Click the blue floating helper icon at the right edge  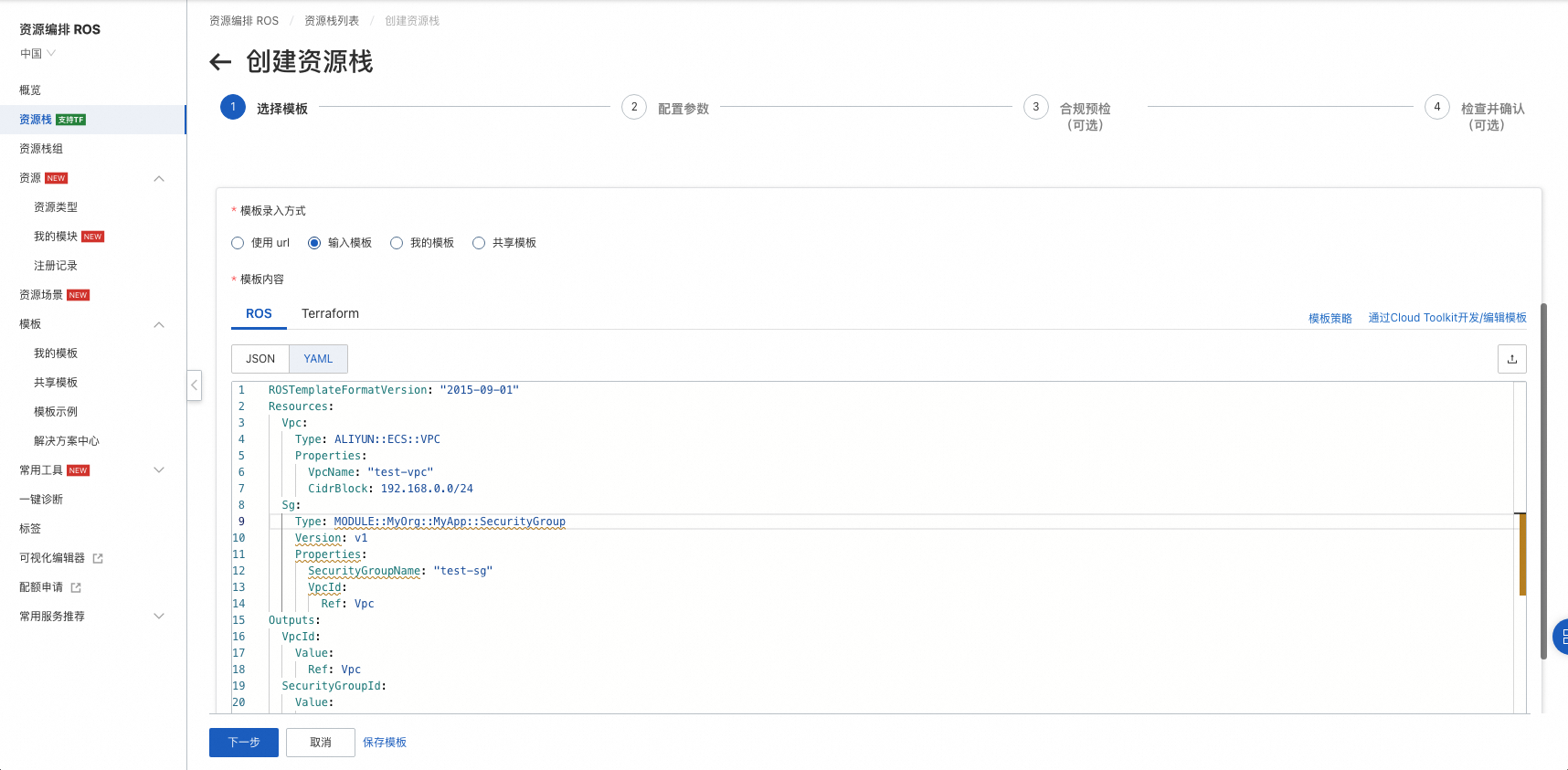[1561, 637]
